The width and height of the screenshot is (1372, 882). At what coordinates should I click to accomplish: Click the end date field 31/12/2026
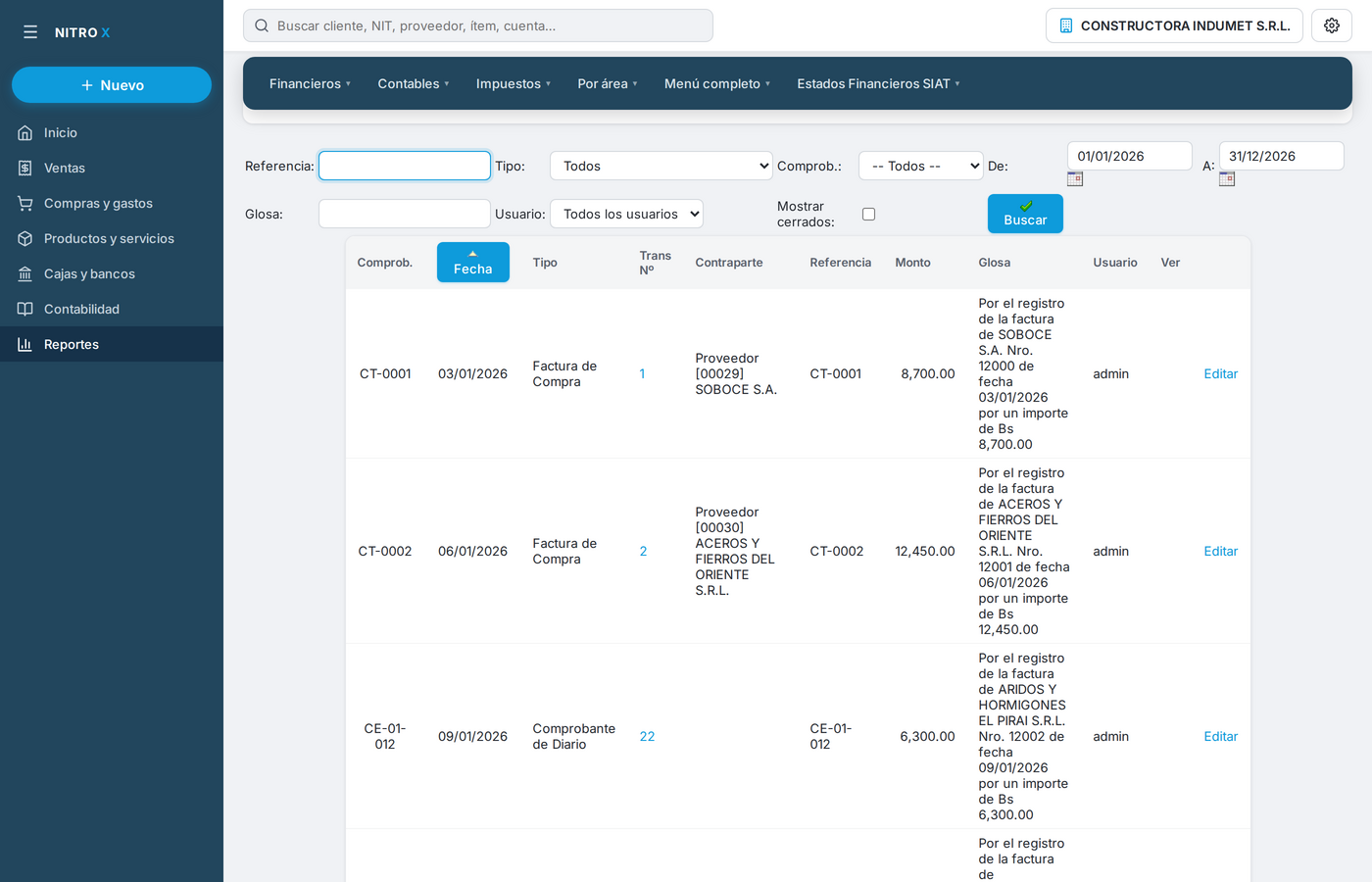1281,156
